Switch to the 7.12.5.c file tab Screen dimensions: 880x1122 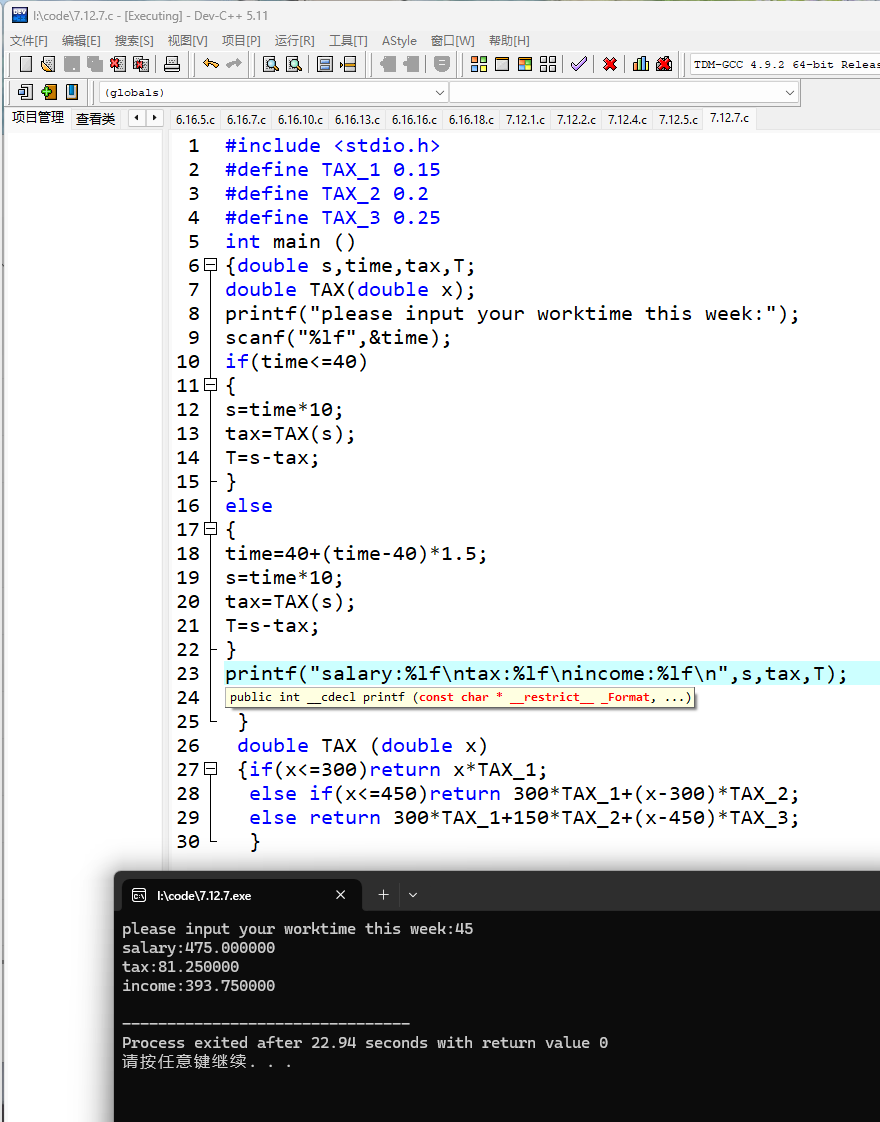678,119
